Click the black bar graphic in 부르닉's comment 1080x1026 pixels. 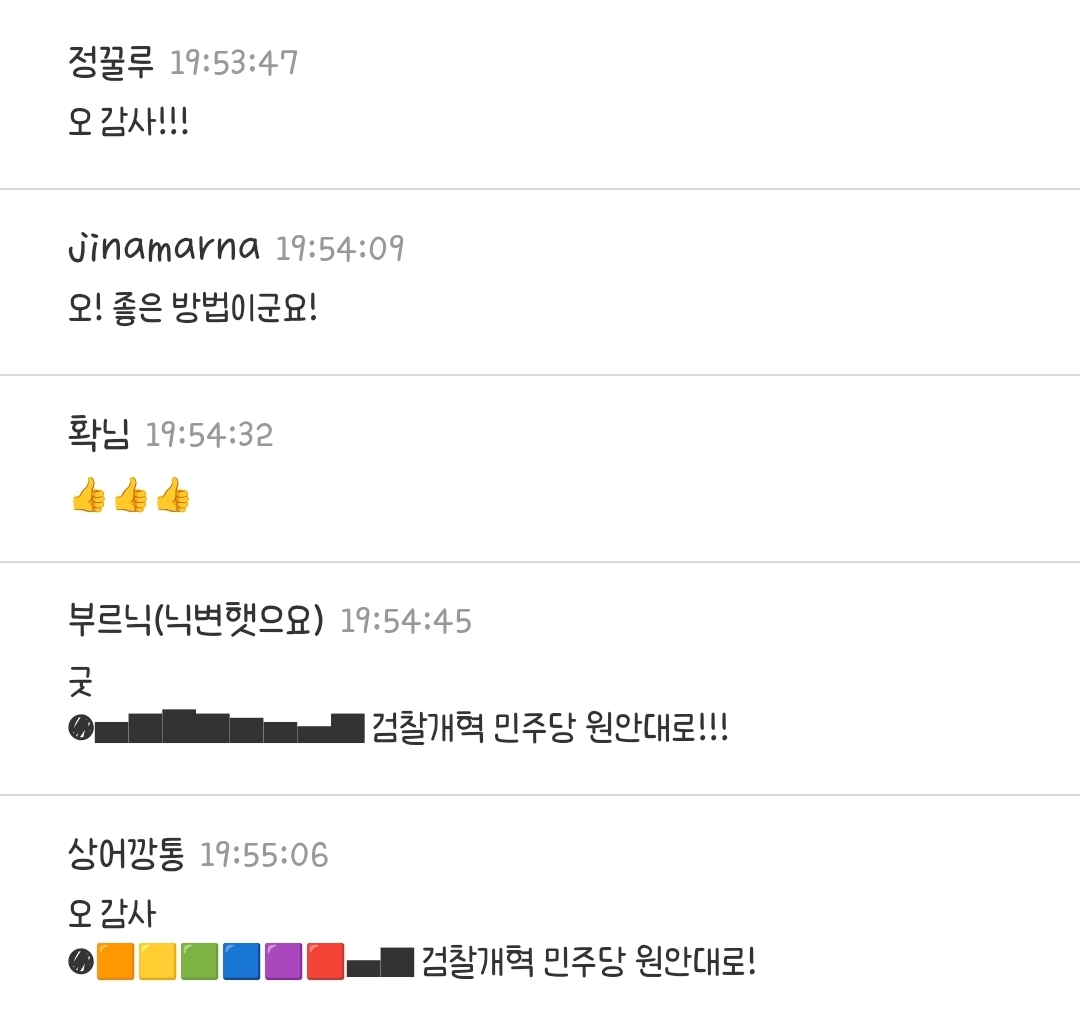click(230, 726)
